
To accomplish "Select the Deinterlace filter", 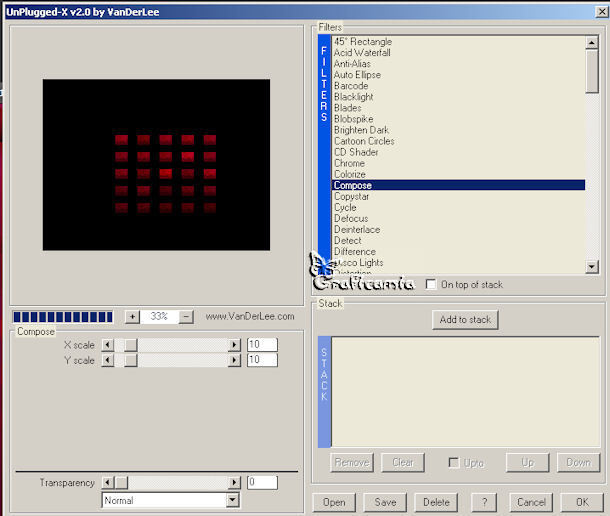I will tap(458, 230).
